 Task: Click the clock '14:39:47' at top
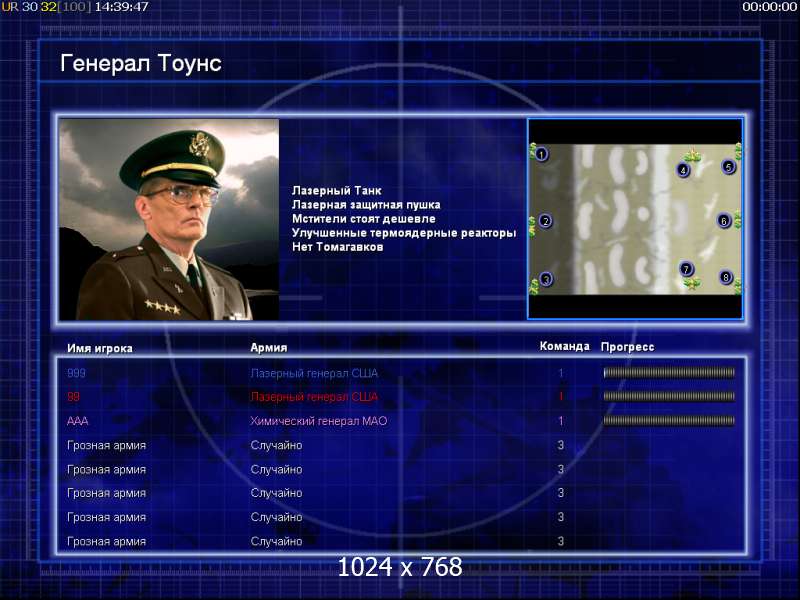pos(121,7)
